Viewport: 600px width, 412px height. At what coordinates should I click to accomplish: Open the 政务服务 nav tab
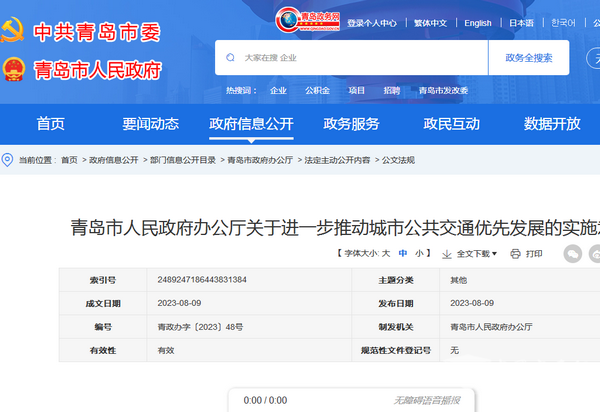coord(351,124)
